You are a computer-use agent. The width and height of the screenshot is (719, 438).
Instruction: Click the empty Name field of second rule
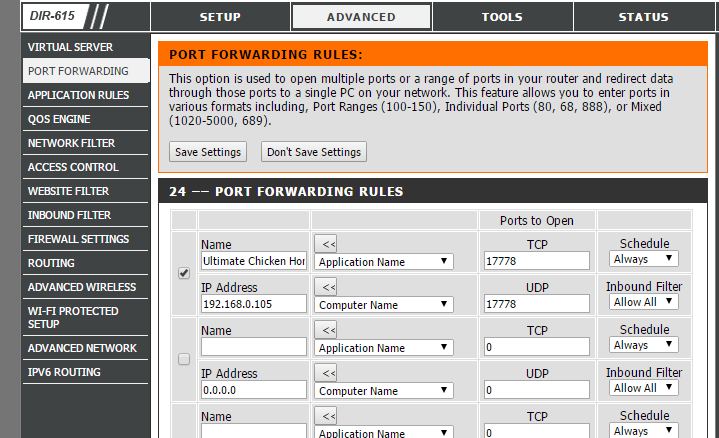click(254, 347)
